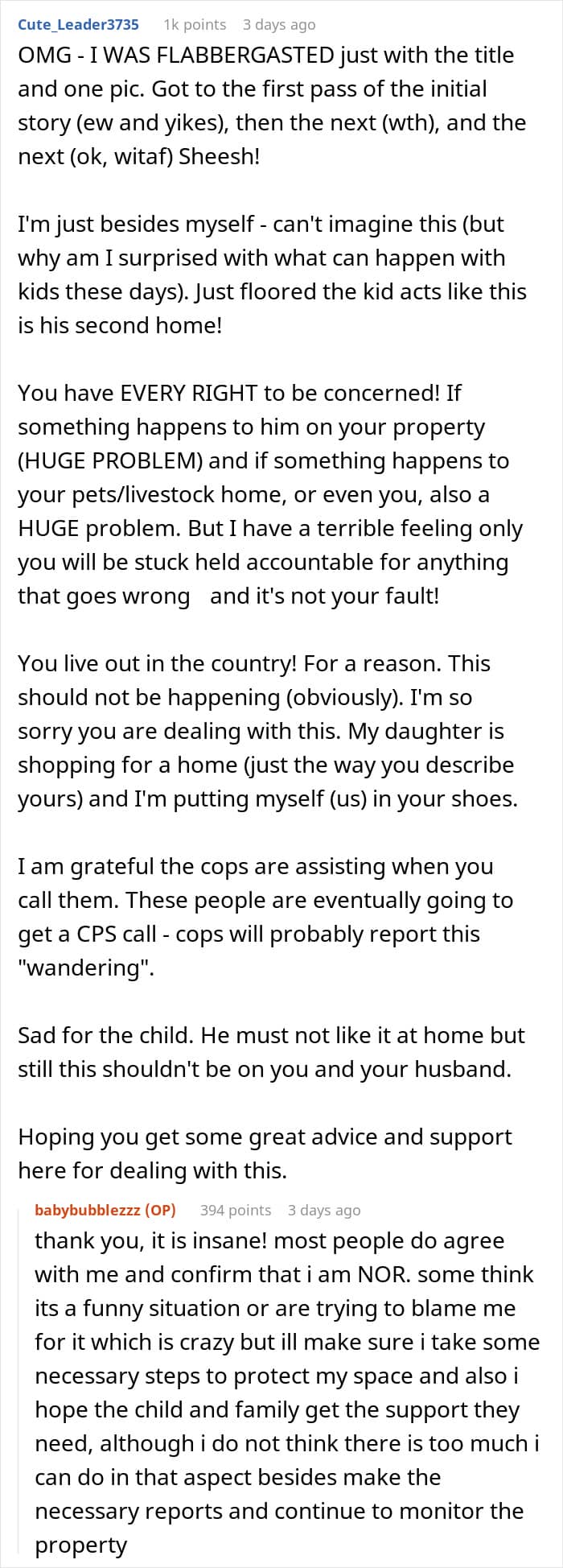
Task: Click the 1k points score label
Action: click(x=195, y=24)
